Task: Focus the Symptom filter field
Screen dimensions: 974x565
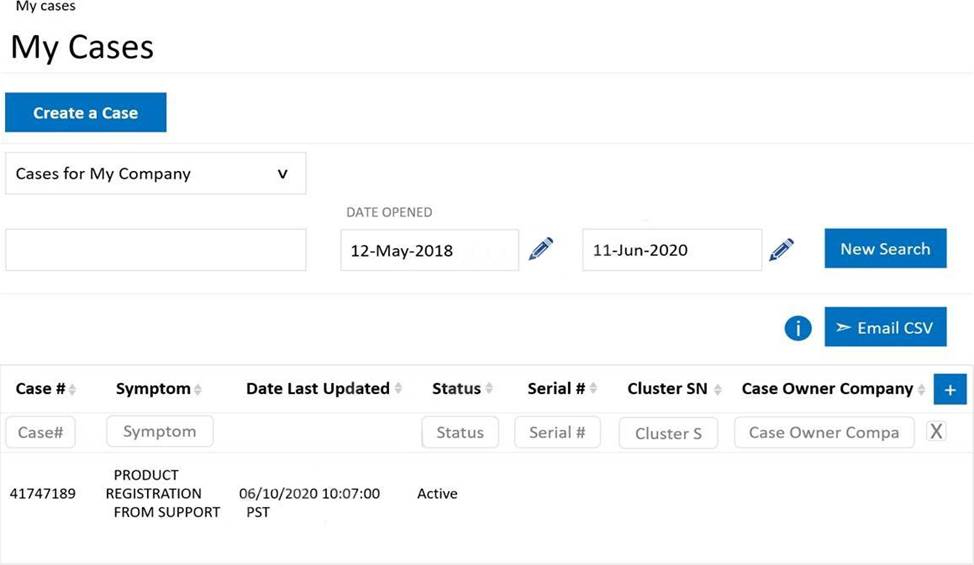Action: 160,431
